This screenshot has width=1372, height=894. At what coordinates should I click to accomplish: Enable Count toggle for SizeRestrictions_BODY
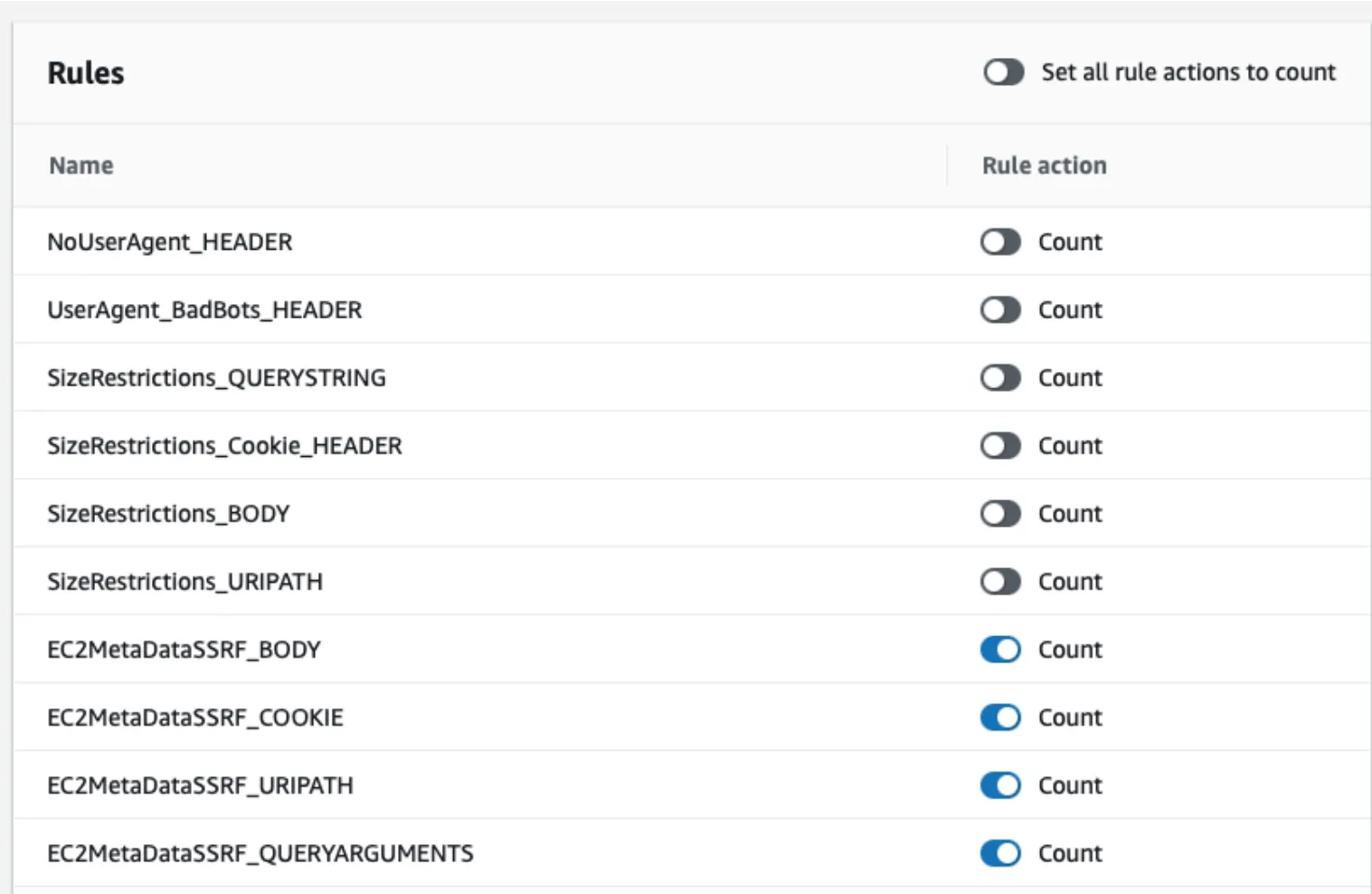(999, 513)
